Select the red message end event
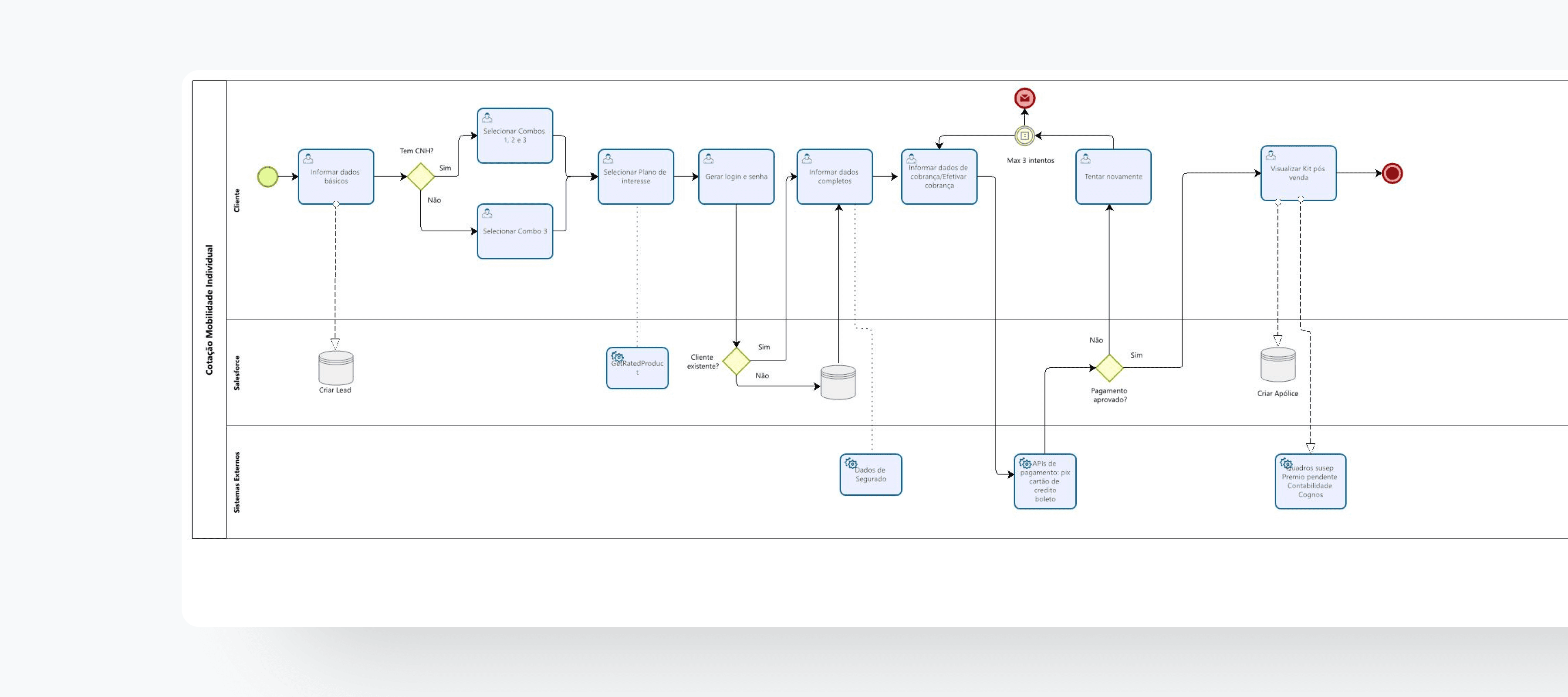1568x697 pixels. click(x=1024, y=98)
